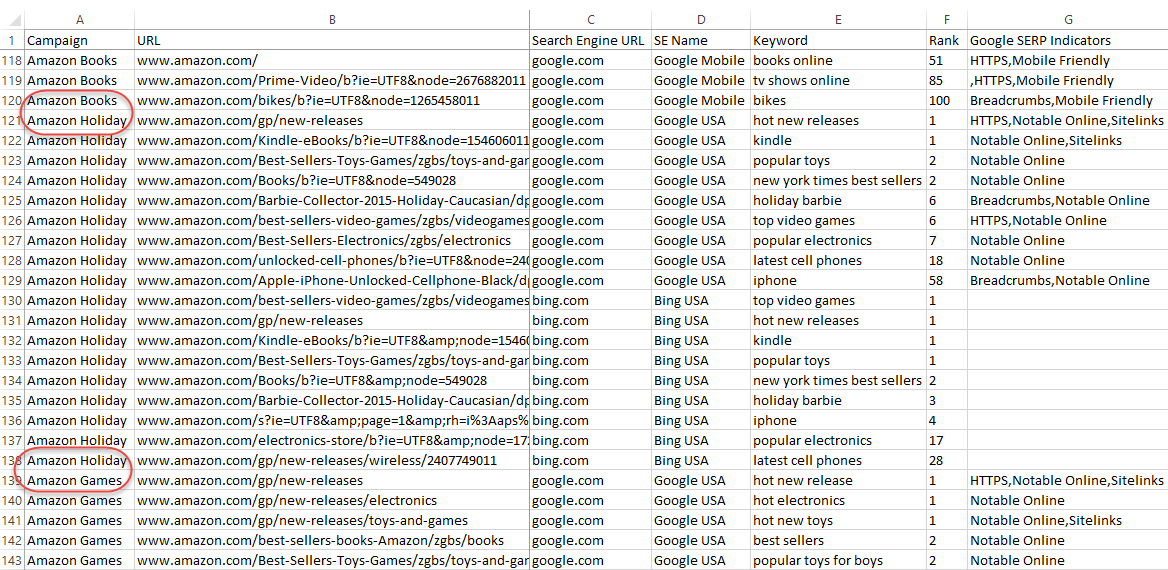The width and height of the screenshot is (1168, 570).
Task: Select the column G header
Action: (1067, 19)
